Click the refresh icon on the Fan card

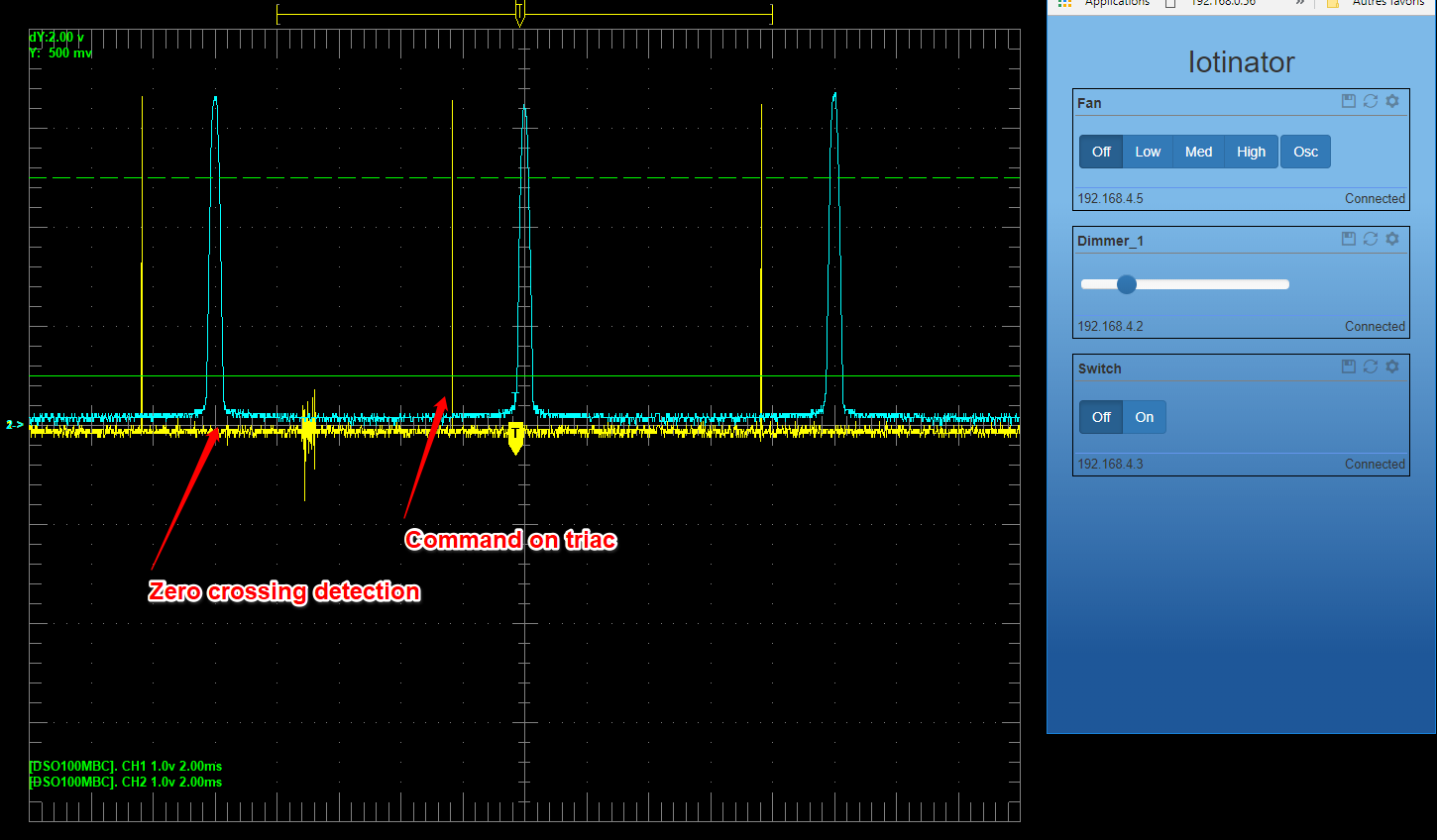[1371, 101]
